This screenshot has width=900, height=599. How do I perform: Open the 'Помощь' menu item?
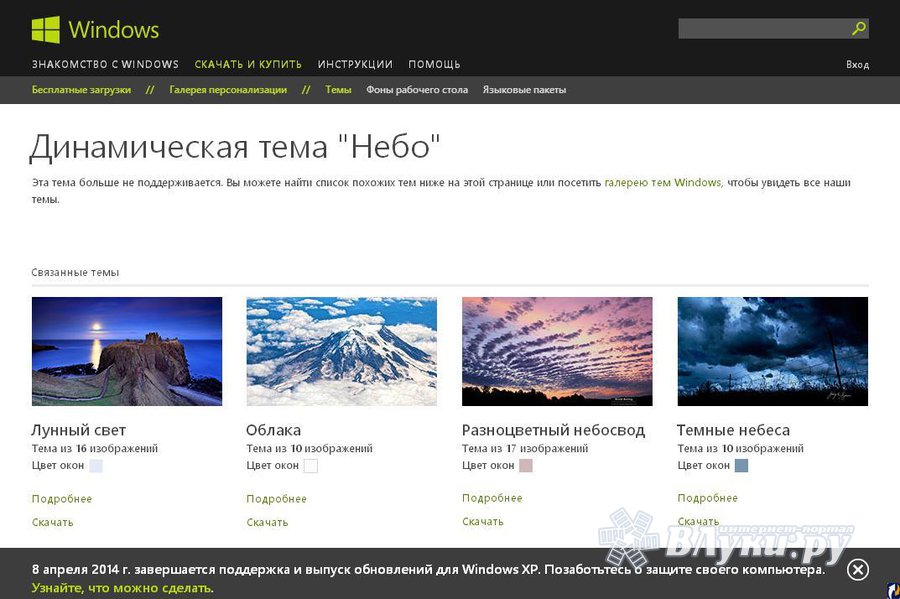tap(434, 64)
